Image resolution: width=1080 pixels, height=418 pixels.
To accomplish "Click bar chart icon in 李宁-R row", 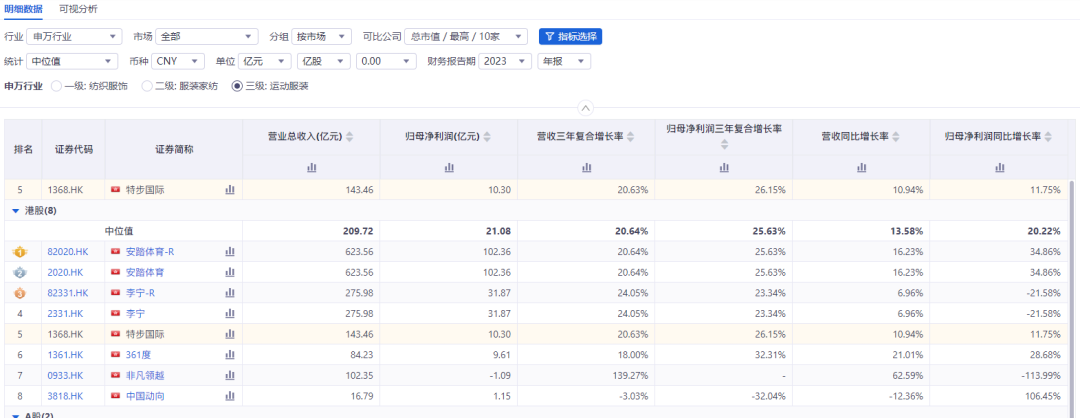I will coord(230,293).
